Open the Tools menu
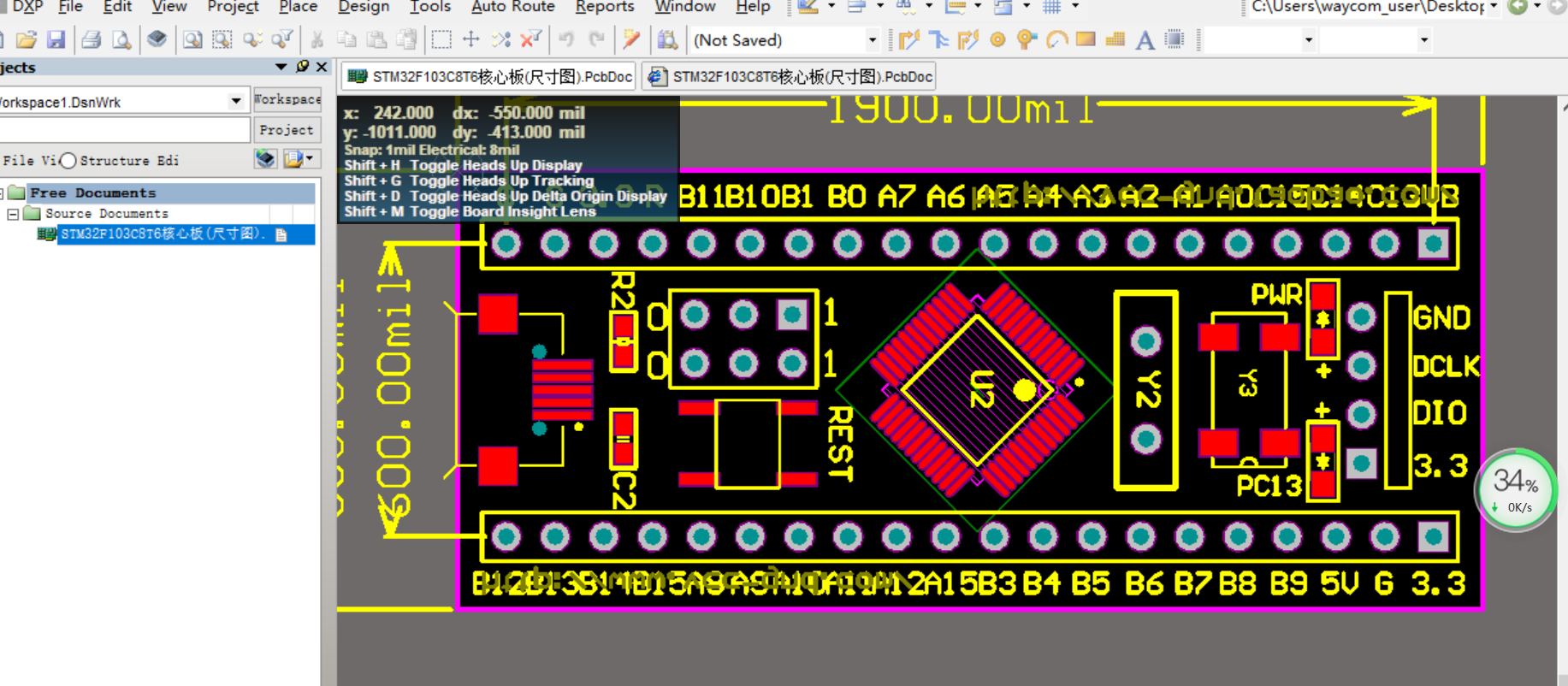Screen dimensions: 1568x686 click(429, 7)
